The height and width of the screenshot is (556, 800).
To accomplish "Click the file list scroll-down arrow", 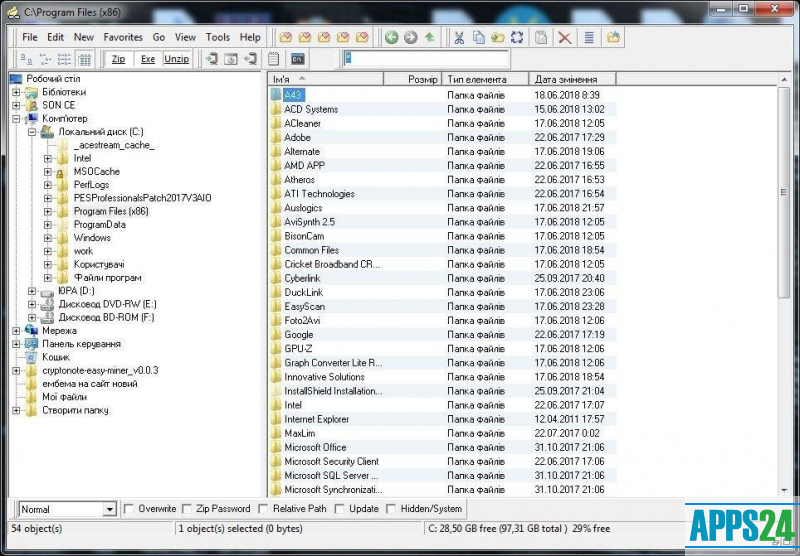I will (x=784, y=490).
